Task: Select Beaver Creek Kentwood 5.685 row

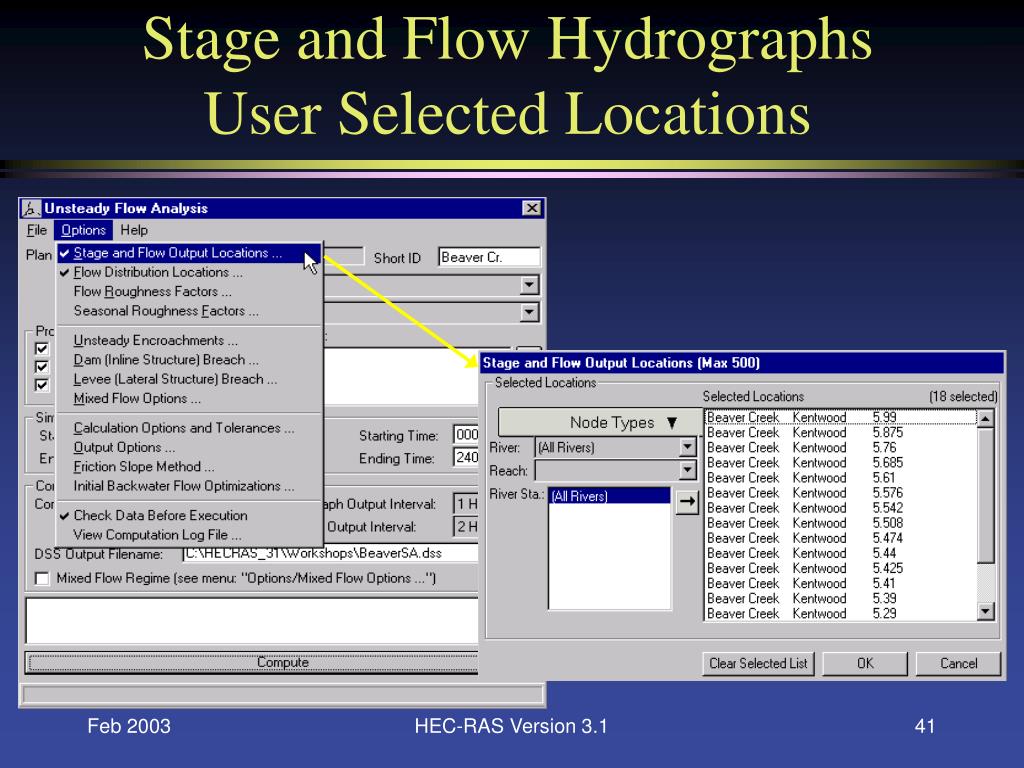Action: point(841,462)
